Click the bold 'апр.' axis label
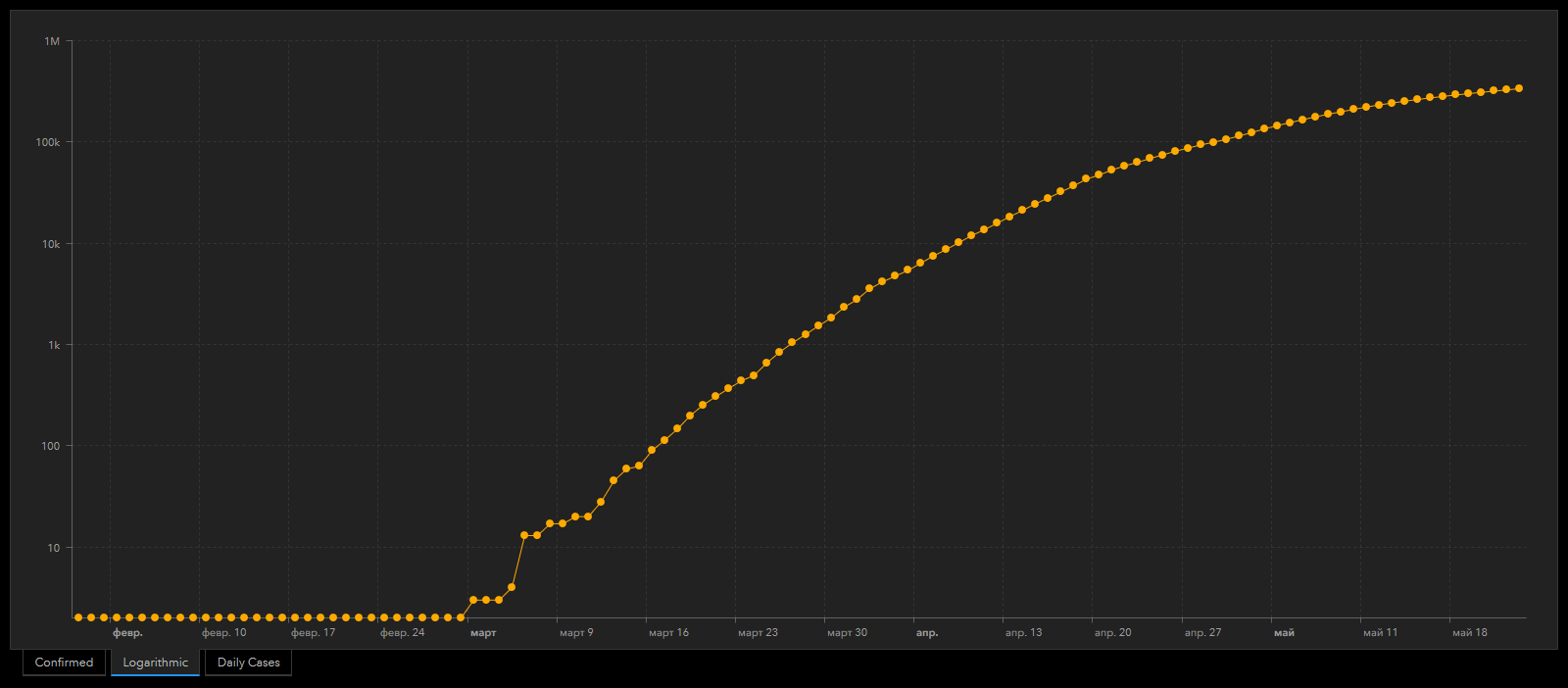Viewport: 1568px width, 688px height. [927, 633]
